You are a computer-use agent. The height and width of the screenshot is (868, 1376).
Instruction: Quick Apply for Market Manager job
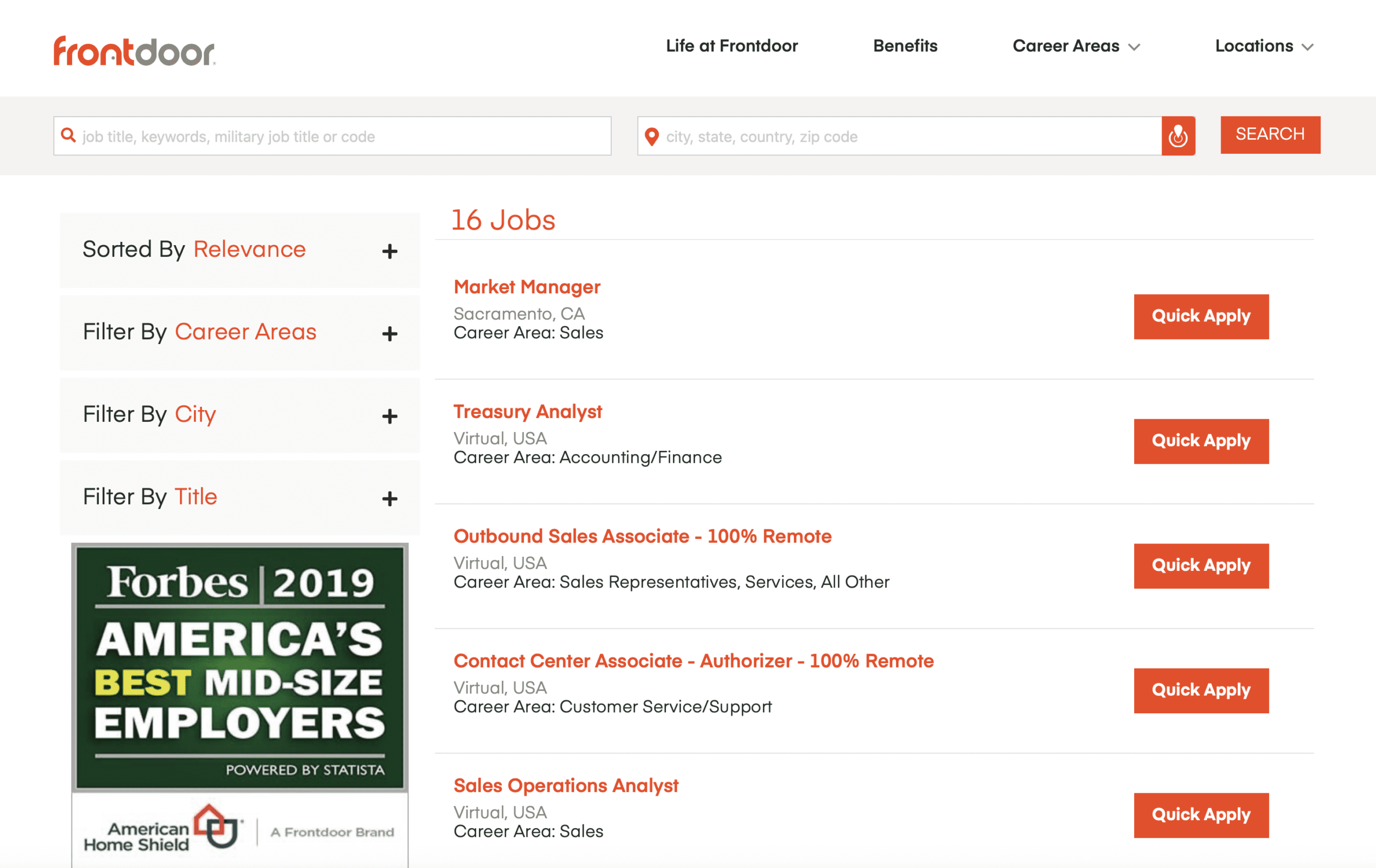pos(1201,317)
